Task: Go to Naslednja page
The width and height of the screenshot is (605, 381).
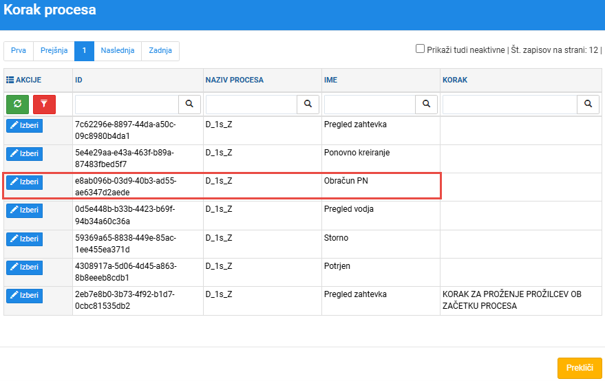Action: pos(118,51)
